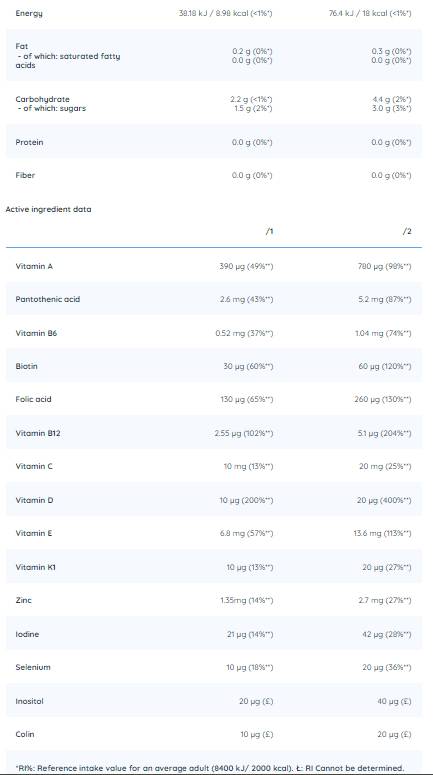Viewport: 433px width, 775px height.
Task: Click the Energy row label
Action: click(x=29, y=13)
